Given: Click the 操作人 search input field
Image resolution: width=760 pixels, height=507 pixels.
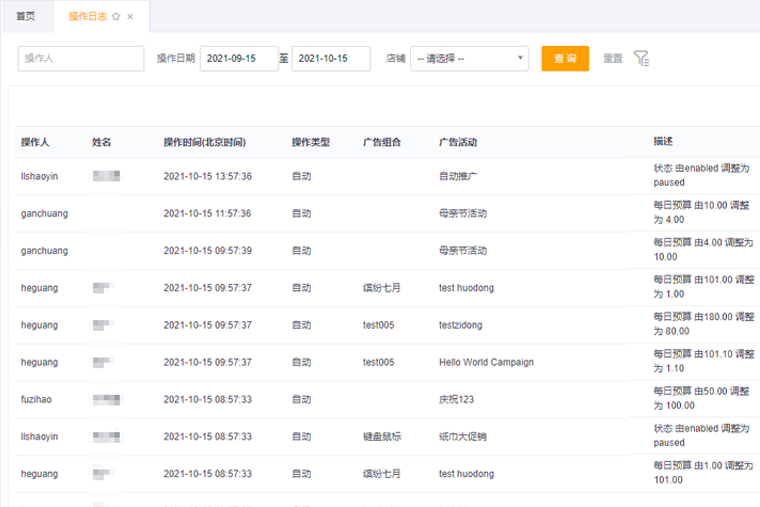Looking at the screenshot, I should (x=81, y=59).
